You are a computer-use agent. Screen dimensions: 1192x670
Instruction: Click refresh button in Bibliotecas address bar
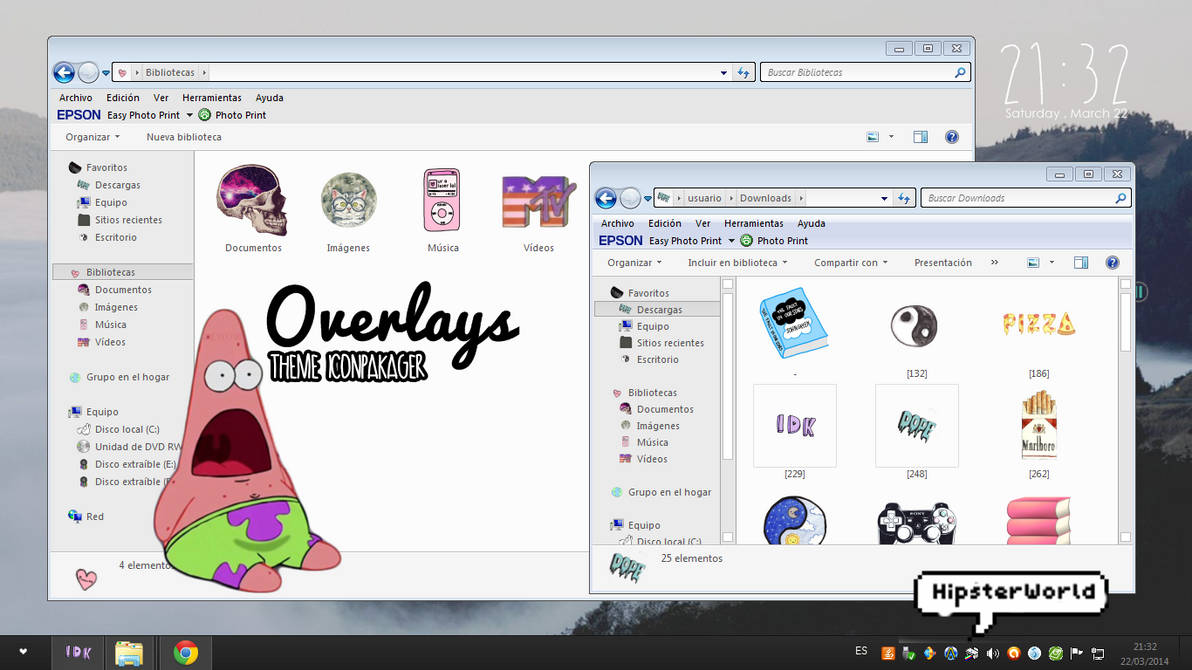click(x=743, y=72)
